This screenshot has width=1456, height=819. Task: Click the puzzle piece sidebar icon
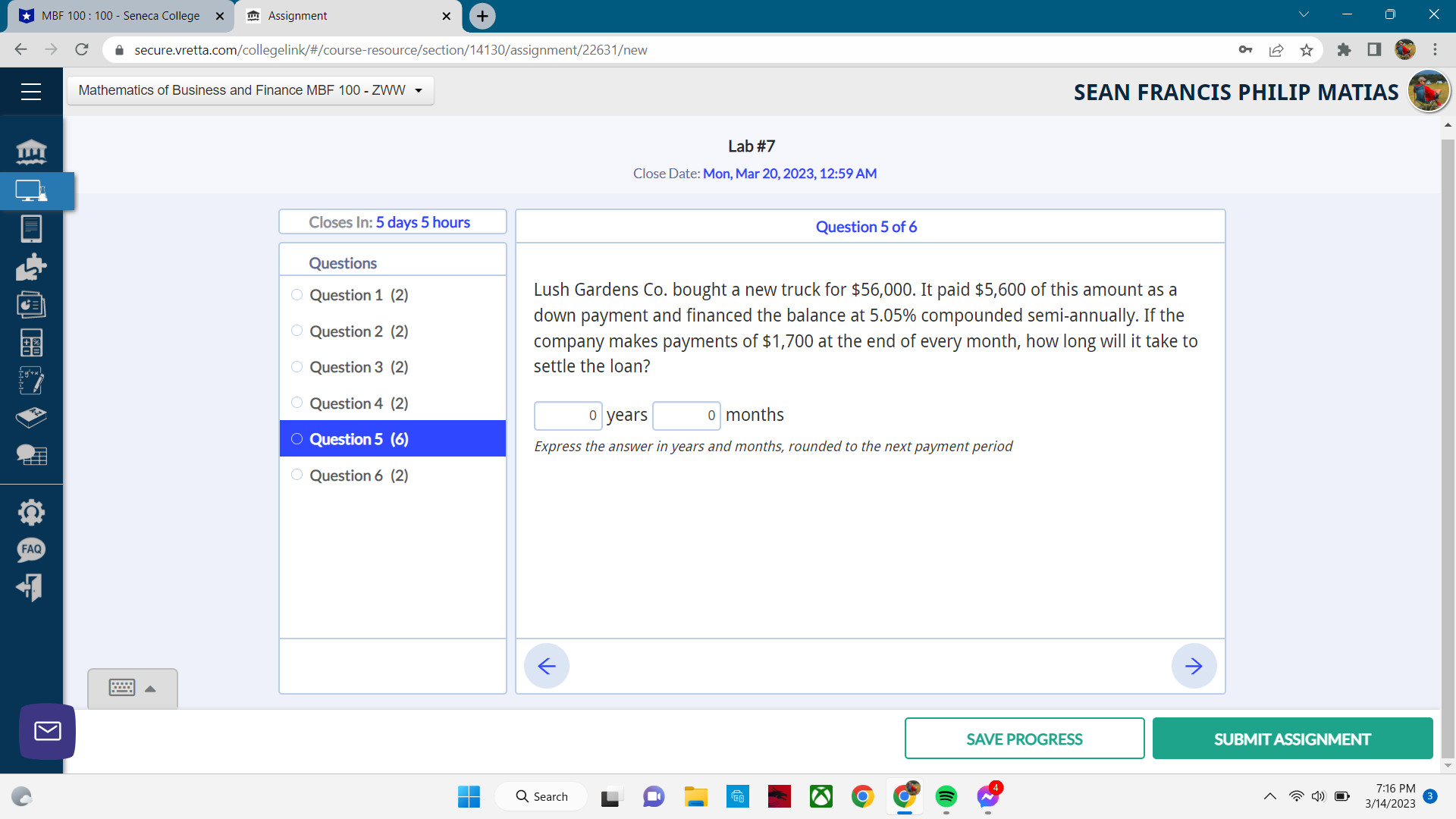[31, 267]
